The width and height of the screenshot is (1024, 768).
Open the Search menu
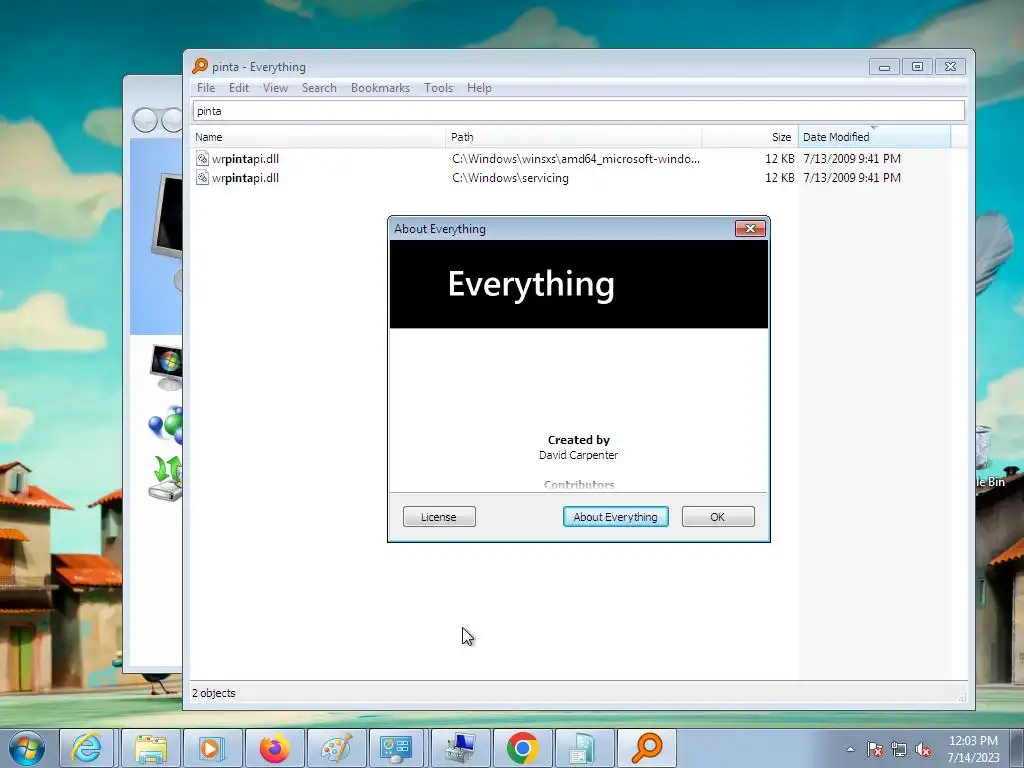[x=319, y=88]
